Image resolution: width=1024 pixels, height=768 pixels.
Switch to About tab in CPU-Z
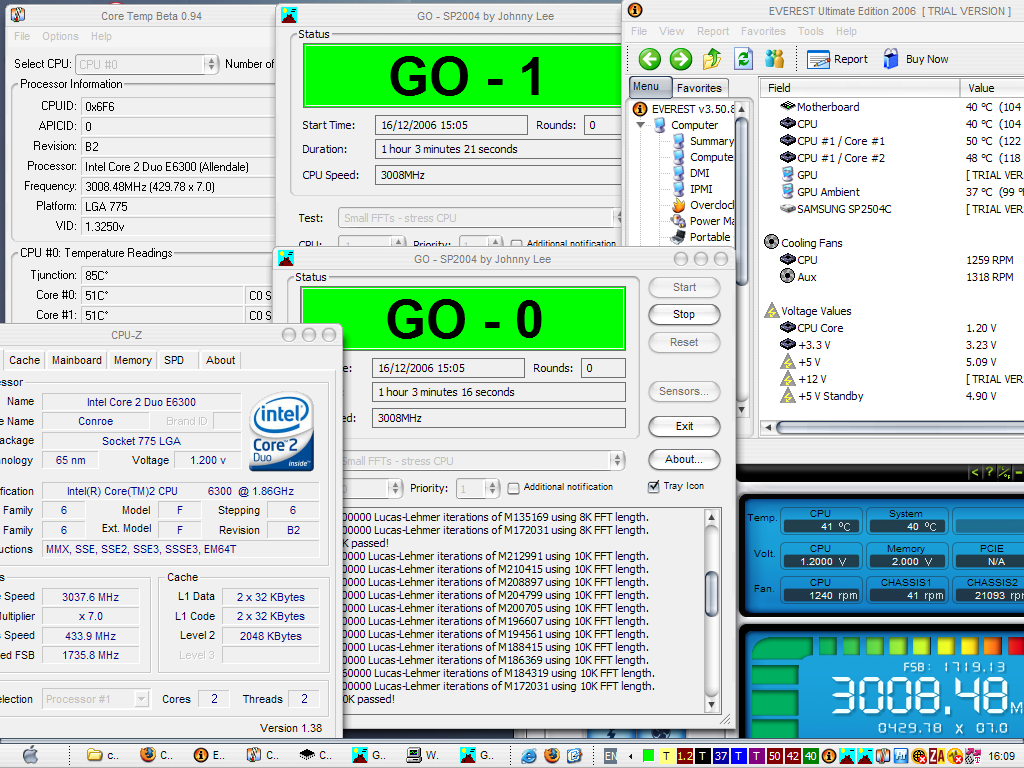pyautogui.click(x=221, y=360)
